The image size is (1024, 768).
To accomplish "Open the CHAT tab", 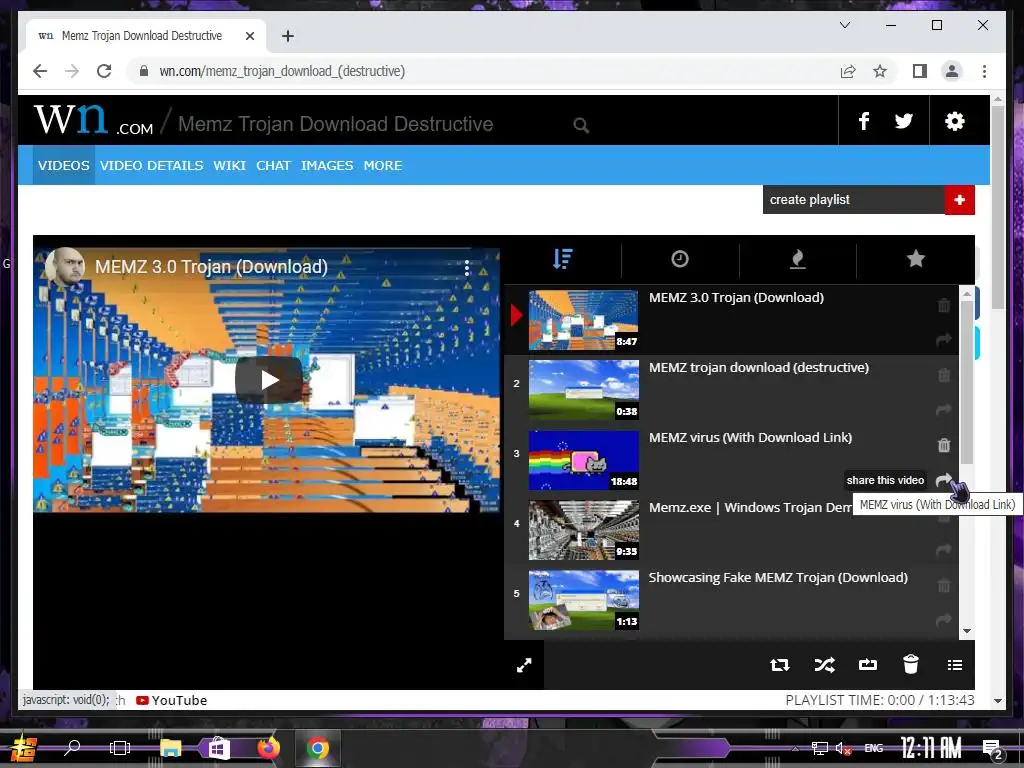I will coord(273,165).
